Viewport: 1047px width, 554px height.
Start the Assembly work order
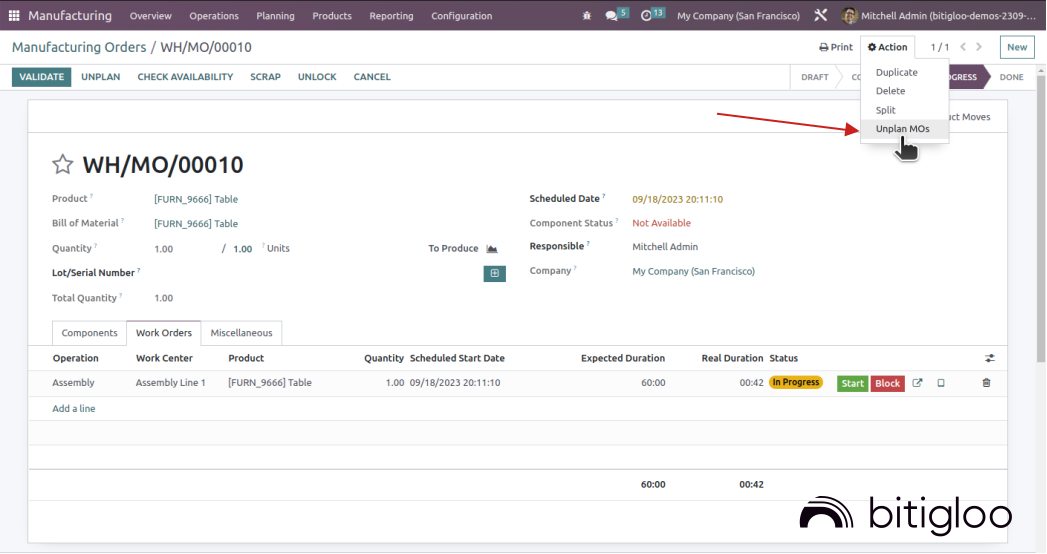[x=853, y=383]
